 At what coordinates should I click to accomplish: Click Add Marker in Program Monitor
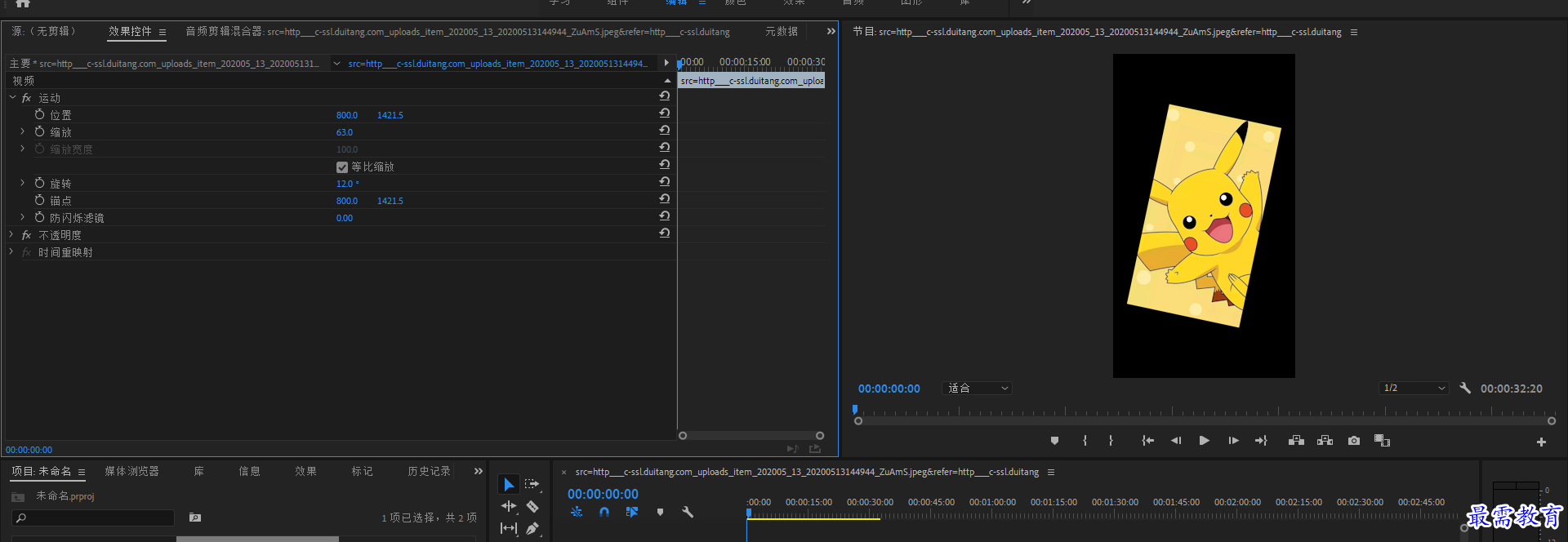tap(1054, 441)
